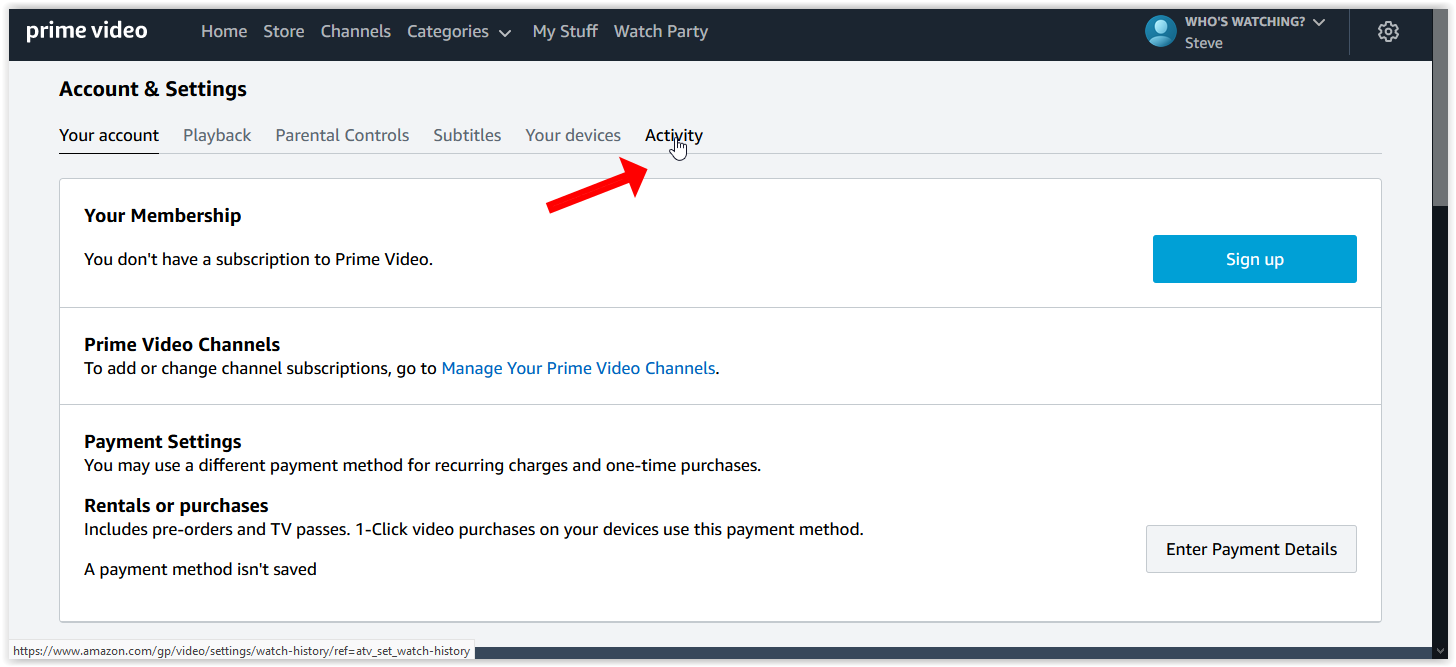The image size is (1456, 667).
Task: Open the Categories dropdown menu
Action: pos(459,32)
